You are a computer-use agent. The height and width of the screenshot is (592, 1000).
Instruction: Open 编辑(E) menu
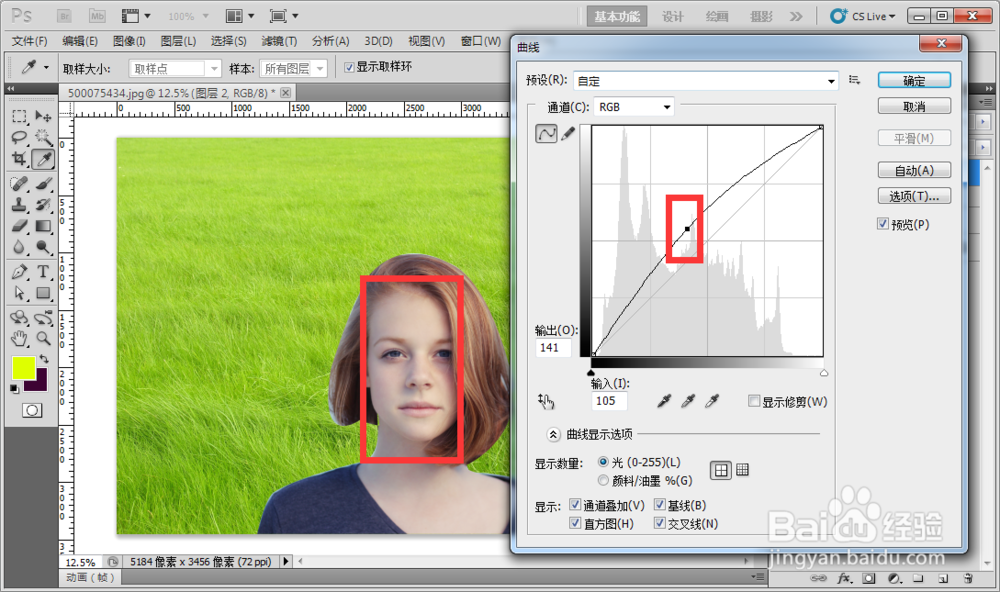coord(80,41)
